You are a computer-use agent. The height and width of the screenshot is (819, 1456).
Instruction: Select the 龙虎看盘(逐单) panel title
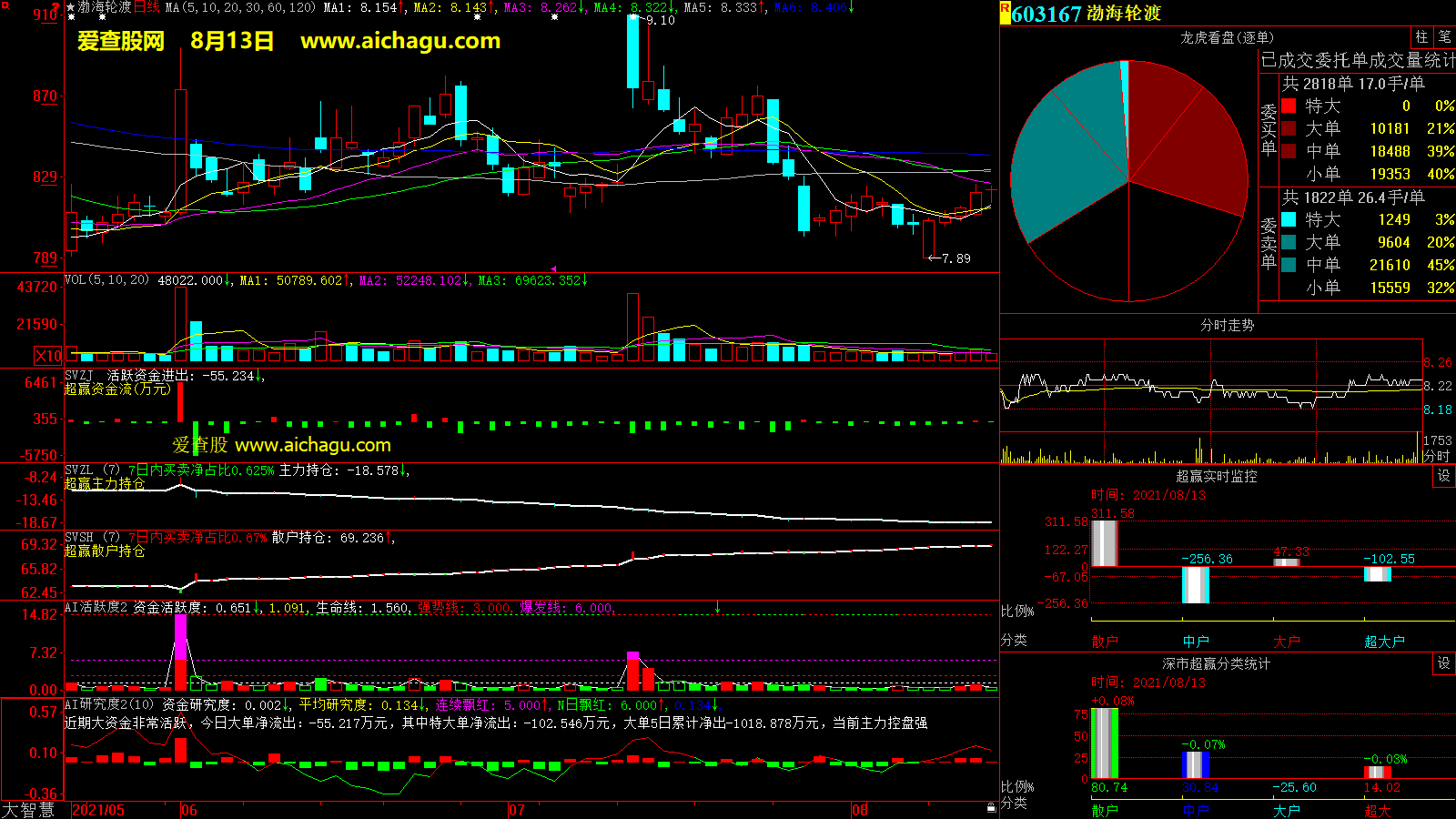1227,37
